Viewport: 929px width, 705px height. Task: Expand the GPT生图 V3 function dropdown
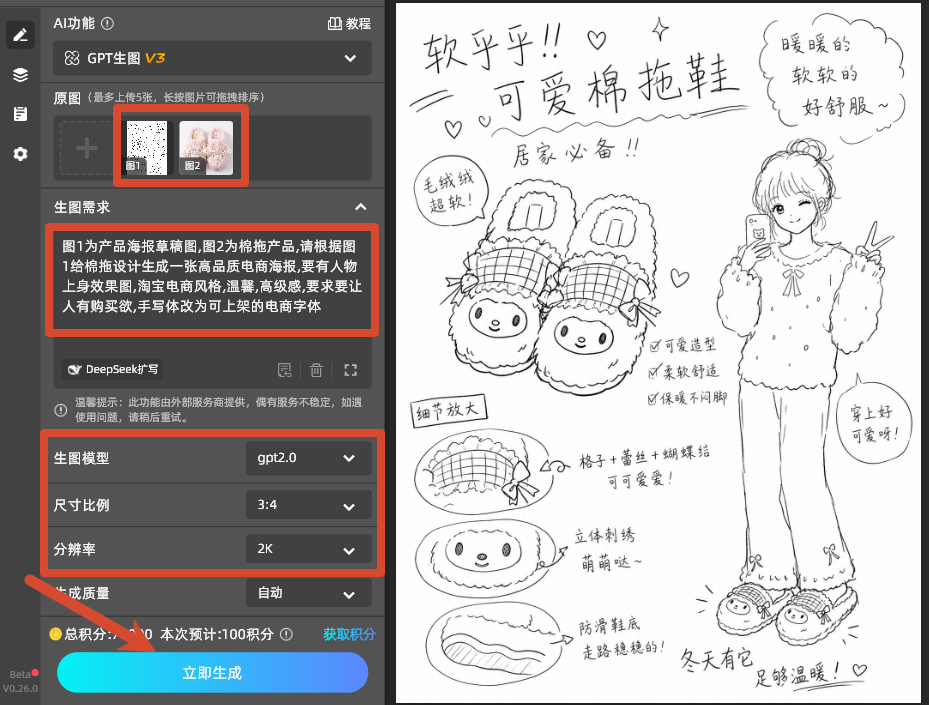coord(212,58)
